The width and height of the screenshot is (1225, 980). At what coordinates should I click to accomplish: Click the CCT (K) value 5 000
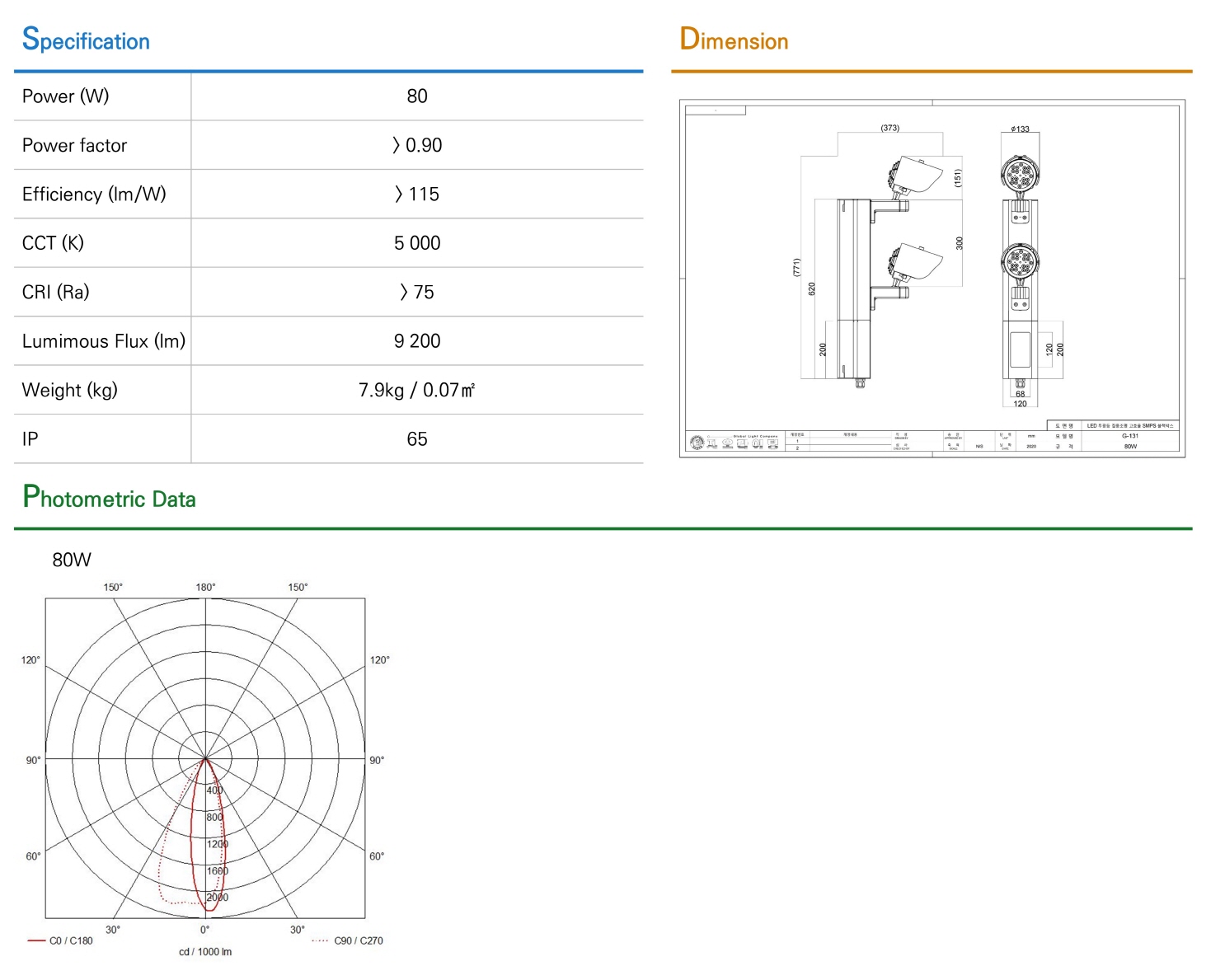pos(417,243)
